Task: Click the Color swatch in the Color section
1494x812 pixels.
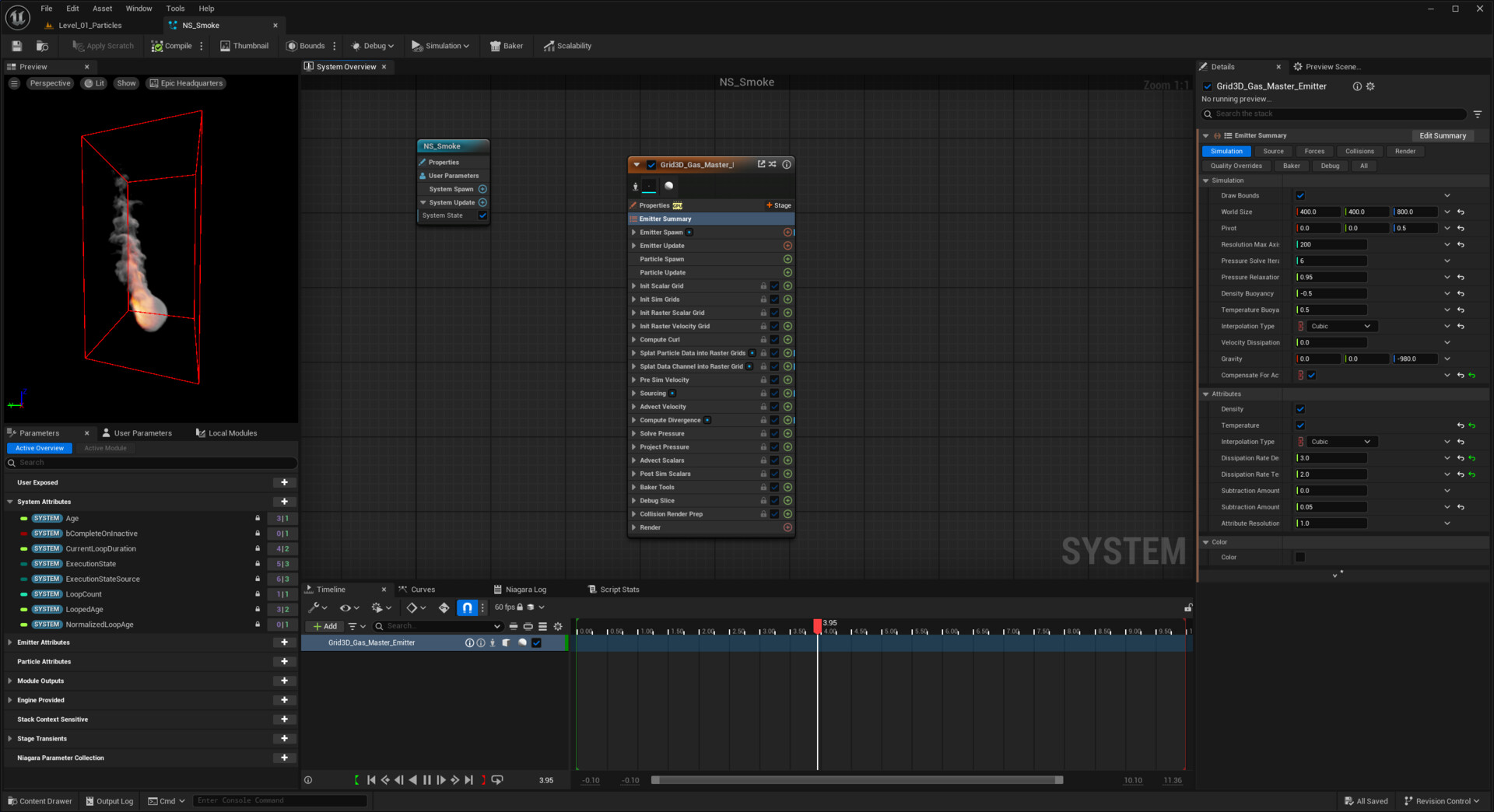Action: coord(1299,557)
